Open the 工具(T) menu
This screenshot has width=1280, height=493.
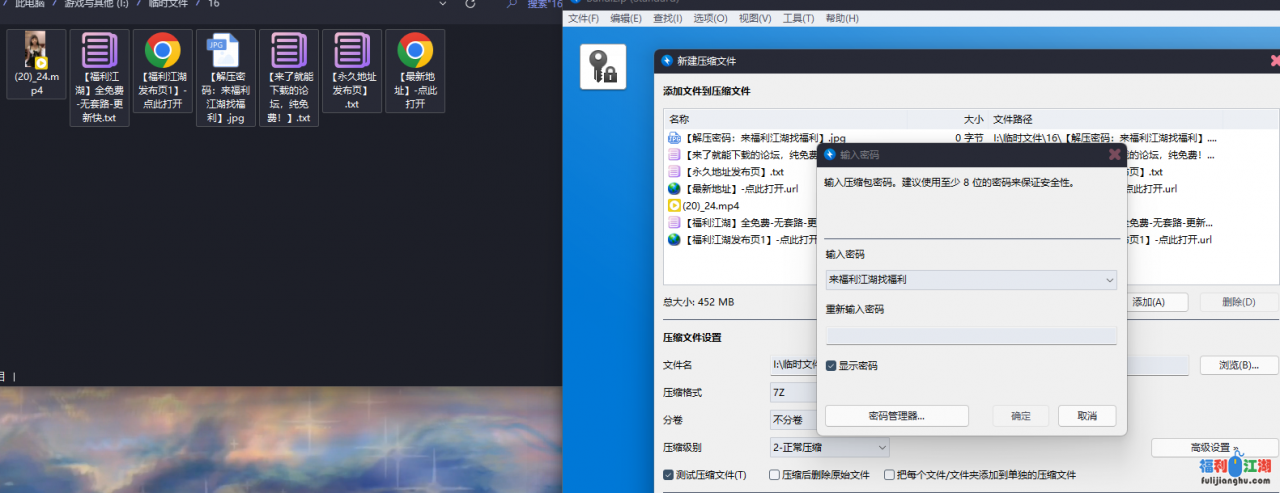tap(799, 18)
